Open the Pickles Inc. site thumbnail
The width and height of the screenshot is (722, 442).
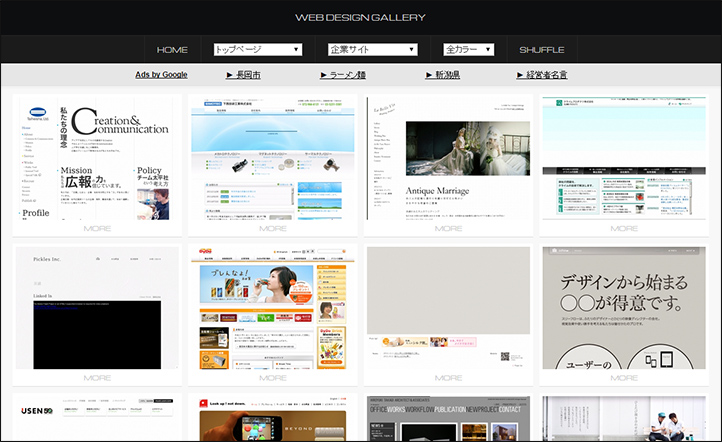coord(97,308)
